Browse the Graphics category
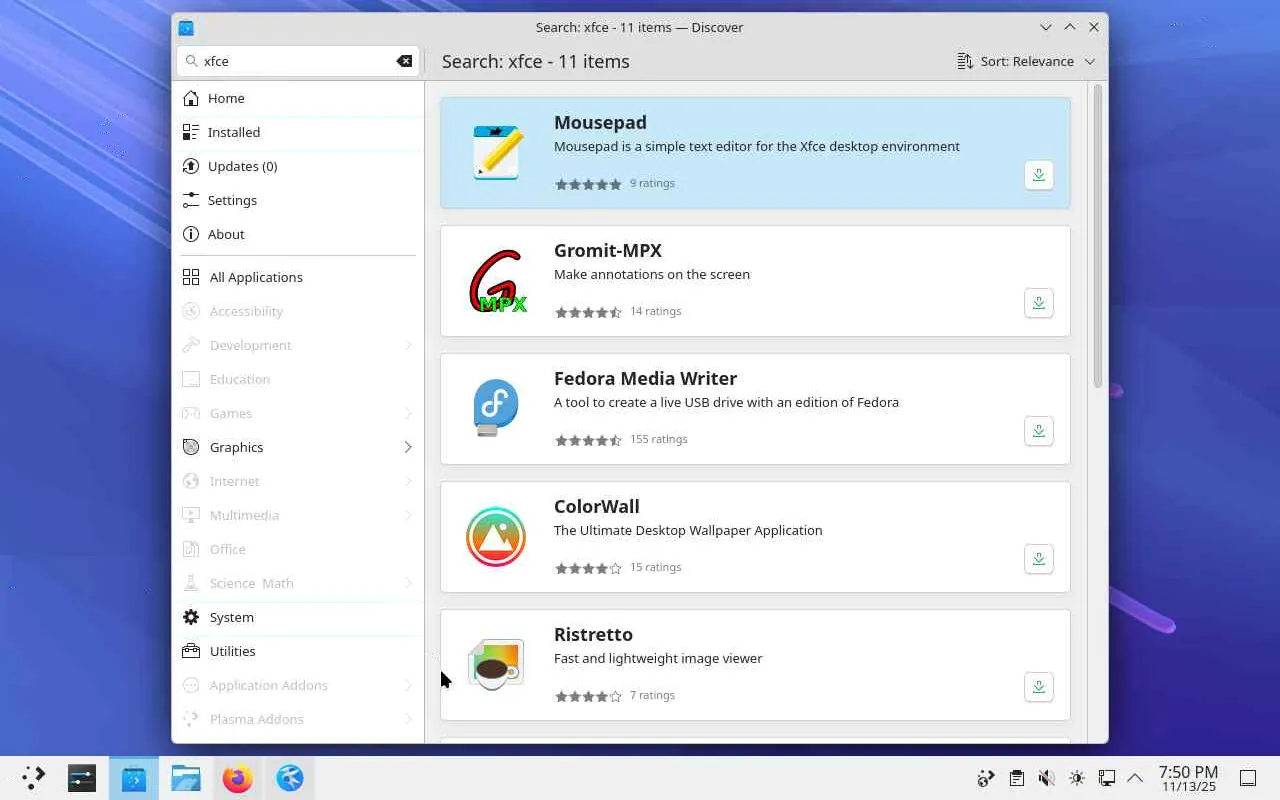Viewport: 1280px width, 800px height. 298,447
